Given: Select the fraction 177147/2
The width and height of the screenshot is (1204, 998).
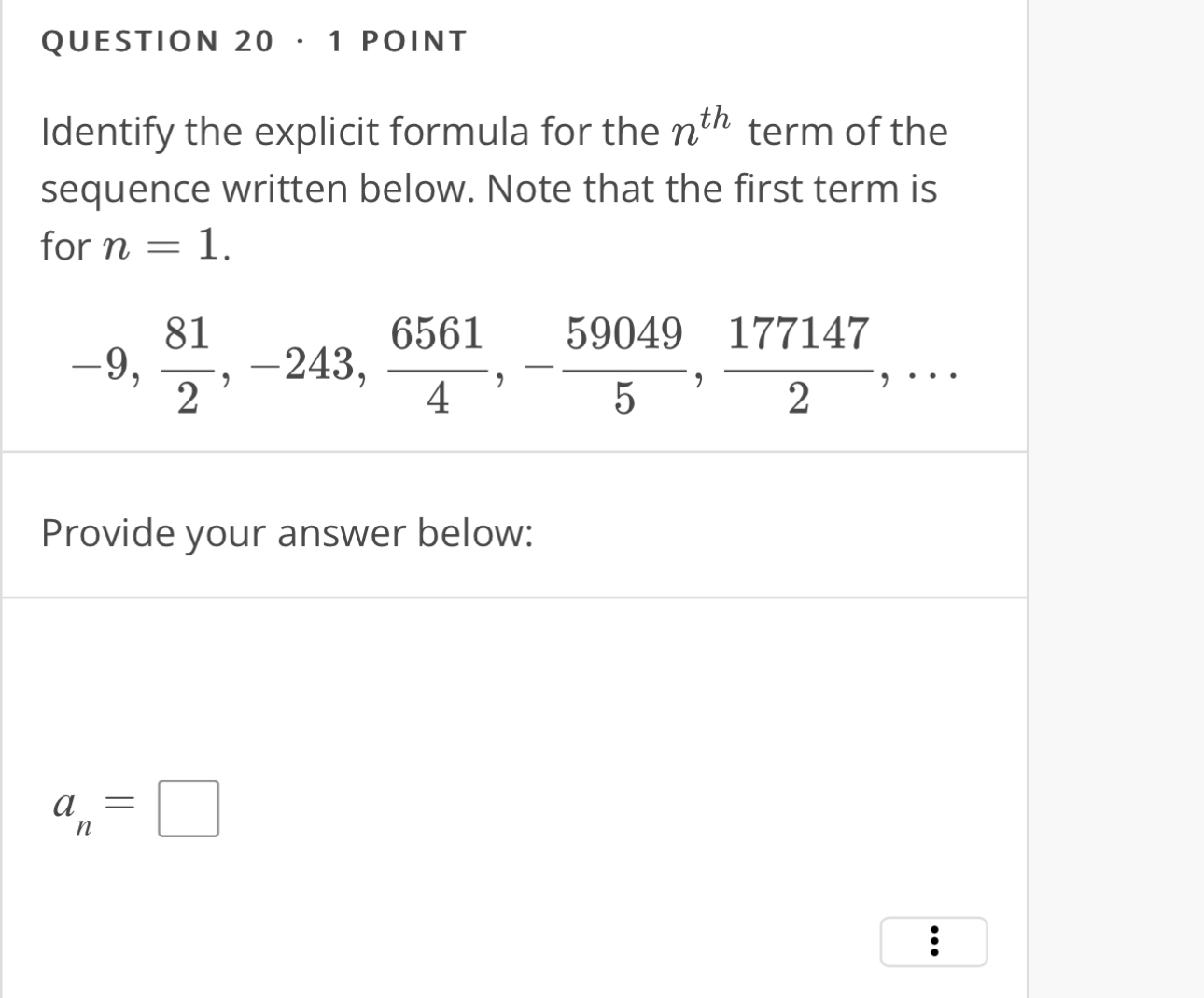Looking at the screenshot, I should tap(798, 364).
